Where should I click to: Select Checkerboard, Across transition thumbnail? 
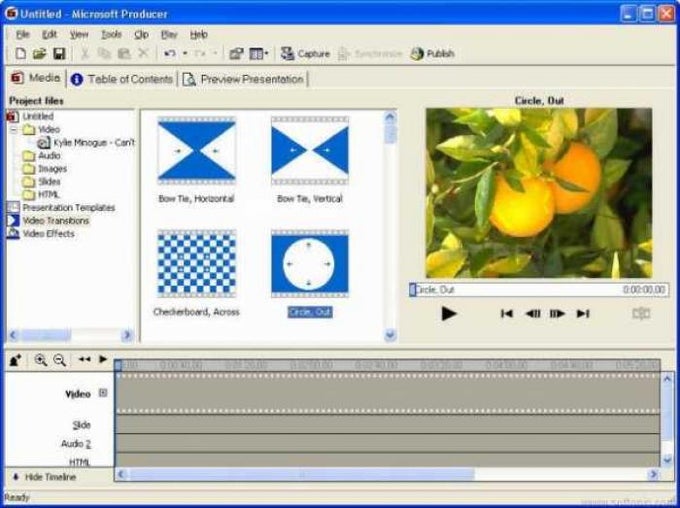click(x=196, y=263)
